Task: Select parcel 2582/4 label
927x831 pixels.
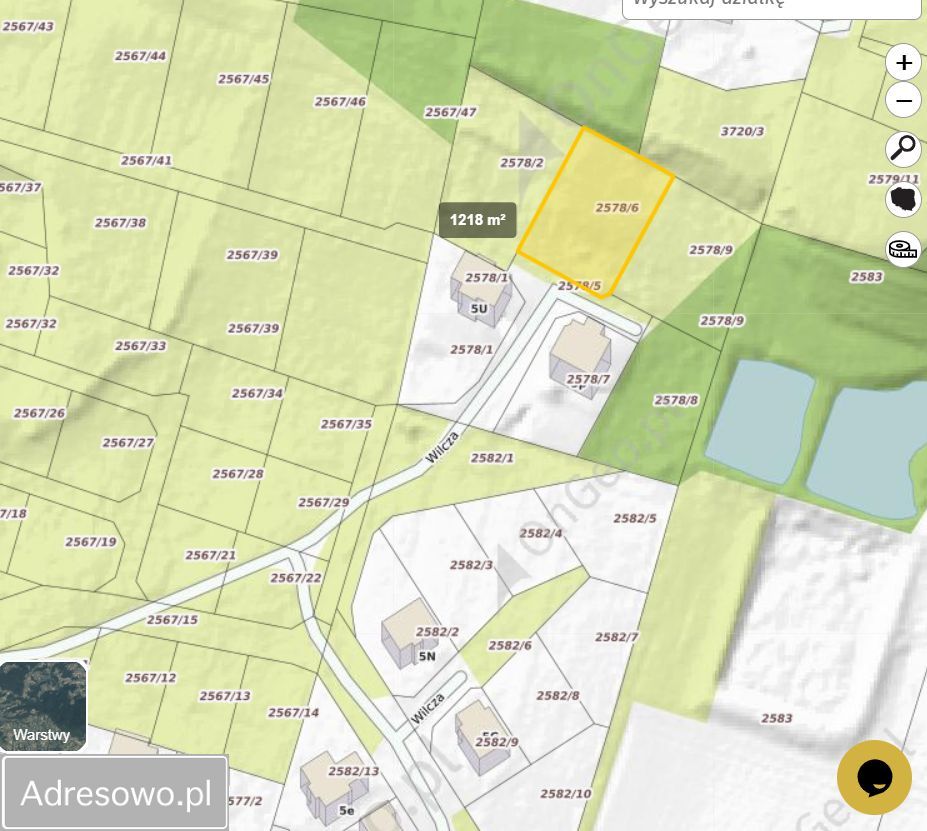Action: 541,533
